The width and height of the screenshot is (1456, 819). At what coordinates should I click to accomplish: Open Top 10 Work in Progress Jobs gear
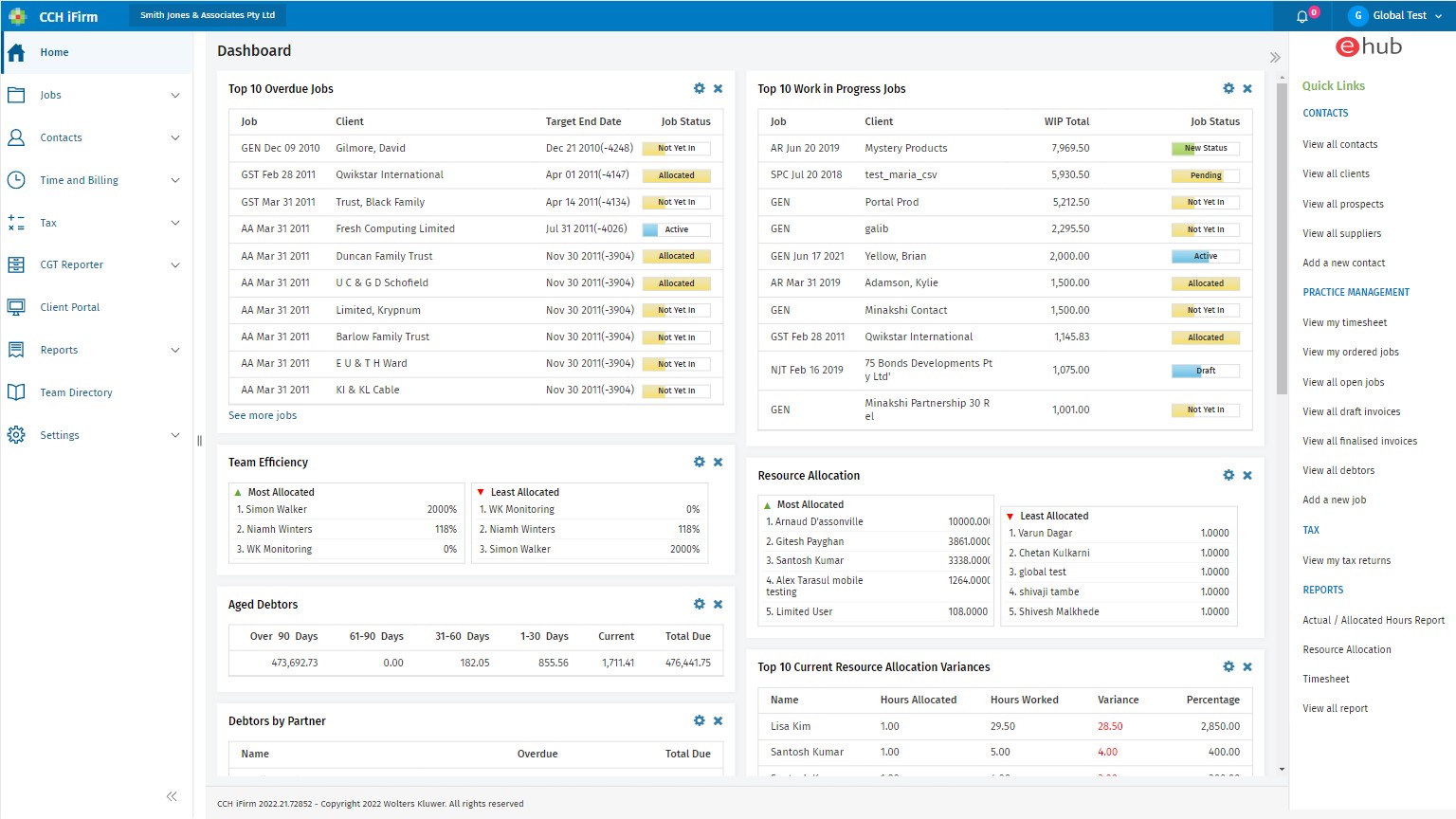point(1228,88)
